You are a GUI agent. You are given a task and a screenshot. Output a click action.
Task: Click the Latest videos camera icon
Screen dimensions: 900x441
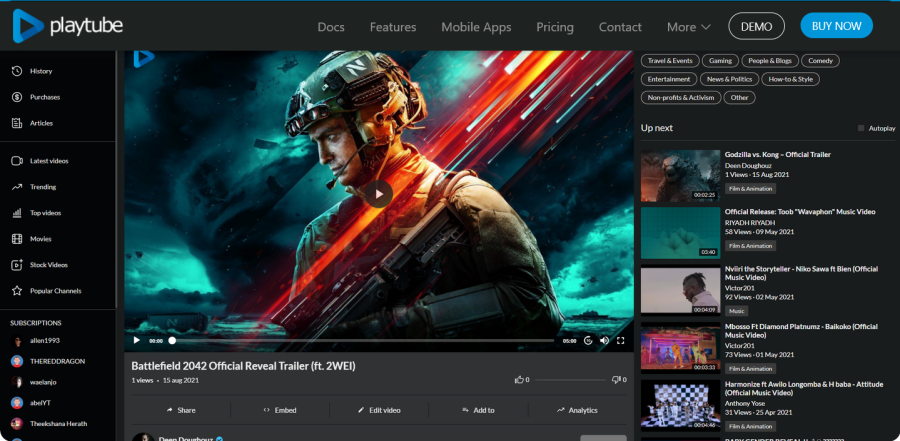pyautogui.click(x=17, y=161)
